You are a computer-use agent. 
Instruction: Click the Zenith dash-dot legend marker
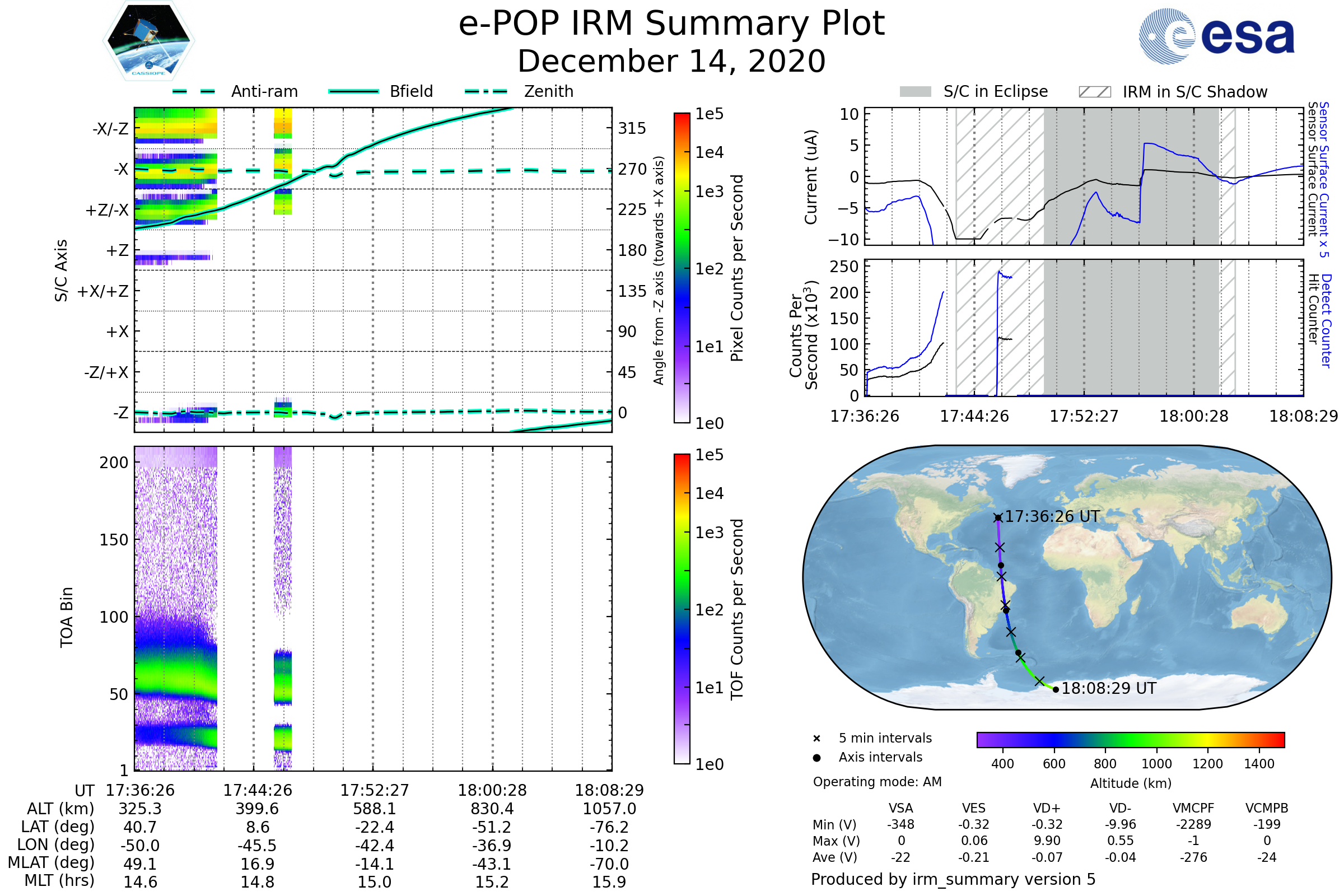pyautogui.click(x=486, y=91)
